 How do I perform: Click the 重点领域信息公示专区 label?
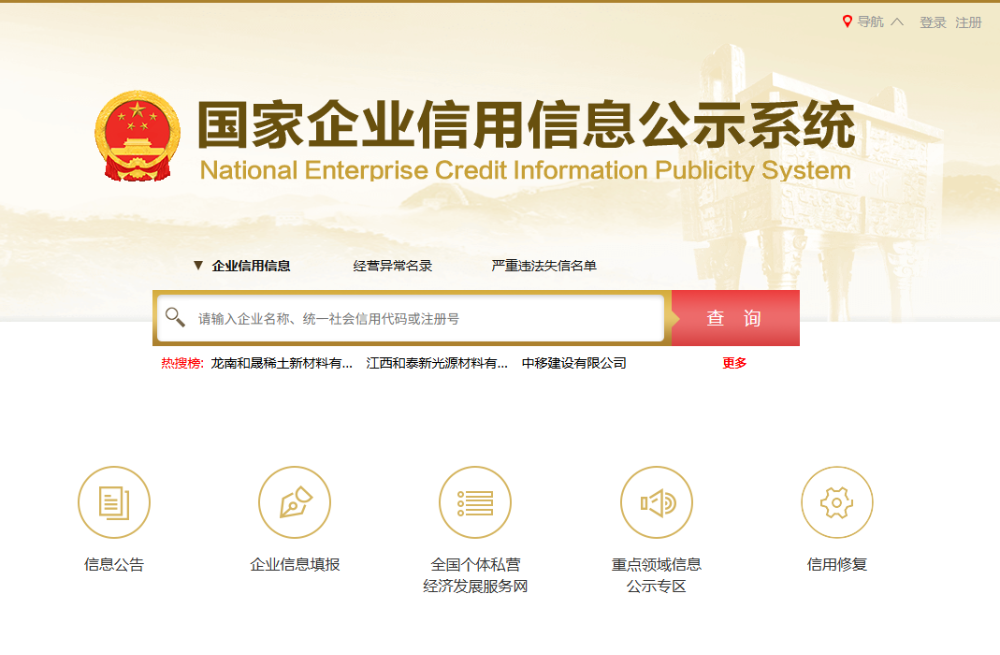(x=656, y=575)
